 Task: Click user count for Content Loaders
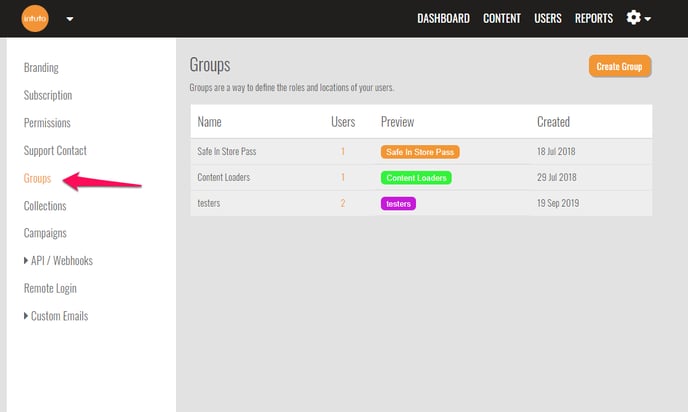tap(343, 177)
